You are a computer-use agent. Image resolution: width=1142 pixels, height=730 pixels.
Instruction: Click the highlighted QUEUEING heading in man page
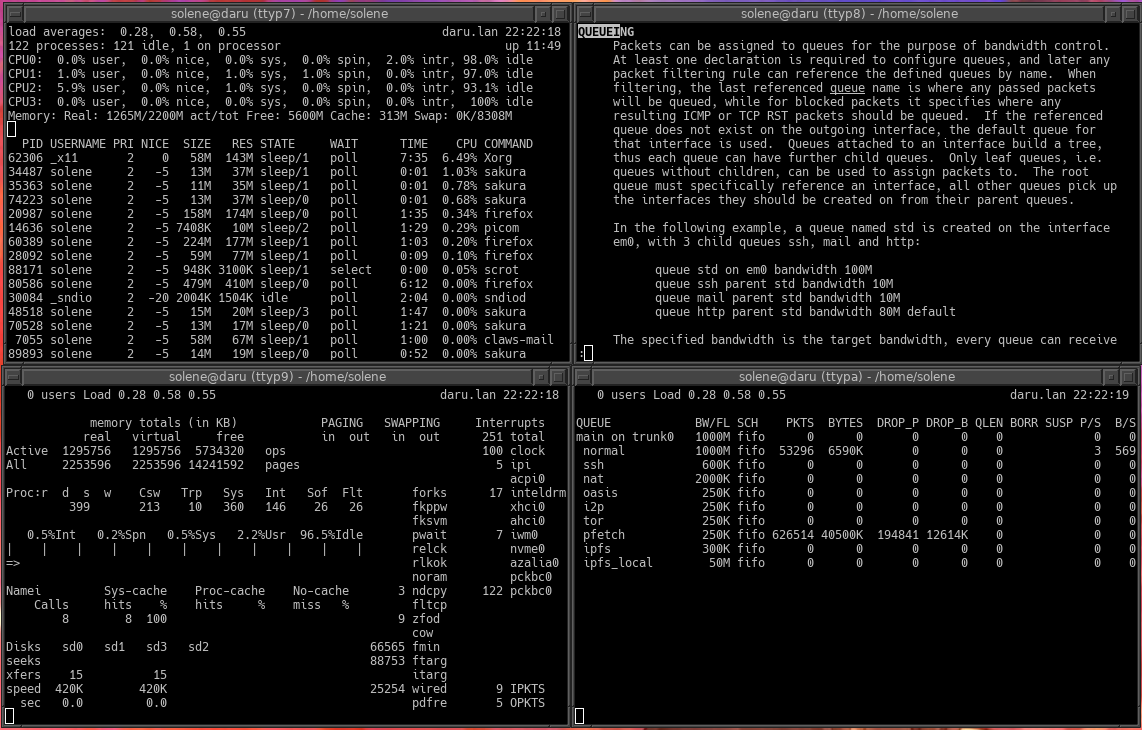coord(599,32)
